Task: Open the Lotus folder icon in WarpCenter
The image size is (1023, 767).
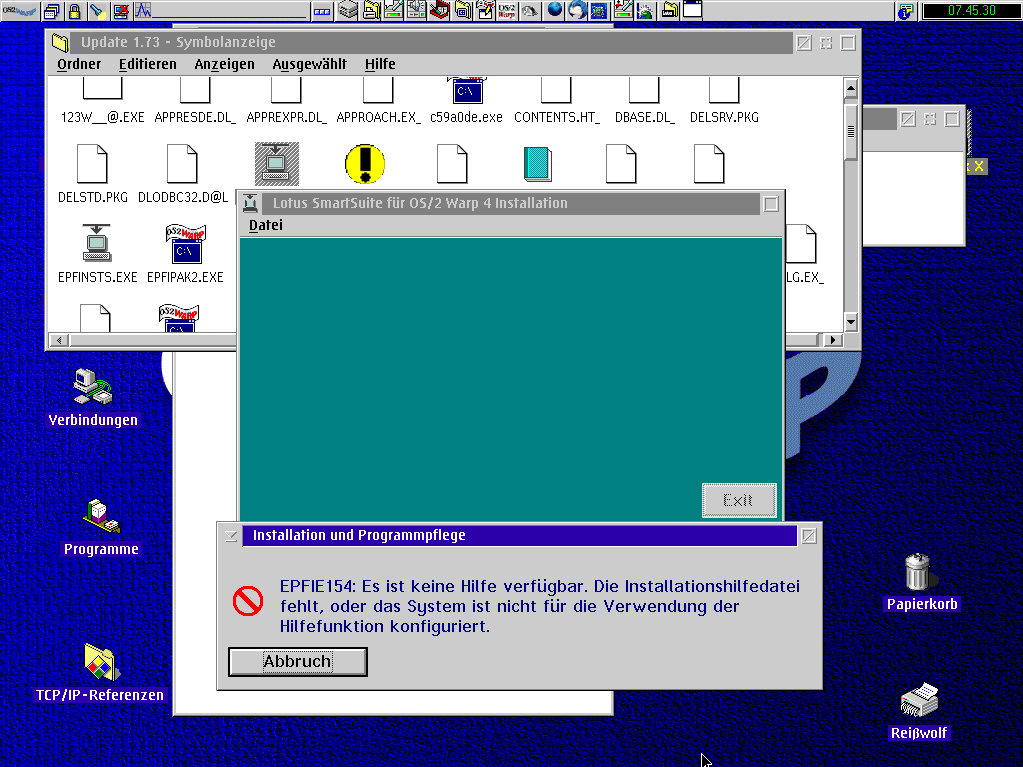Action: point(669,10)
